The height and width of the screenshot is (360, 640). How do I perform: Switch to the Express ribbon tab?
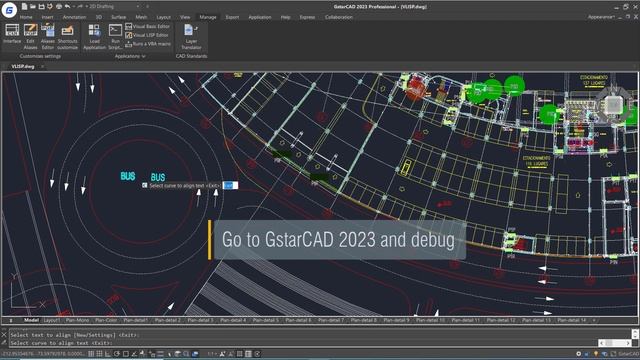click(x=307, y=17)
